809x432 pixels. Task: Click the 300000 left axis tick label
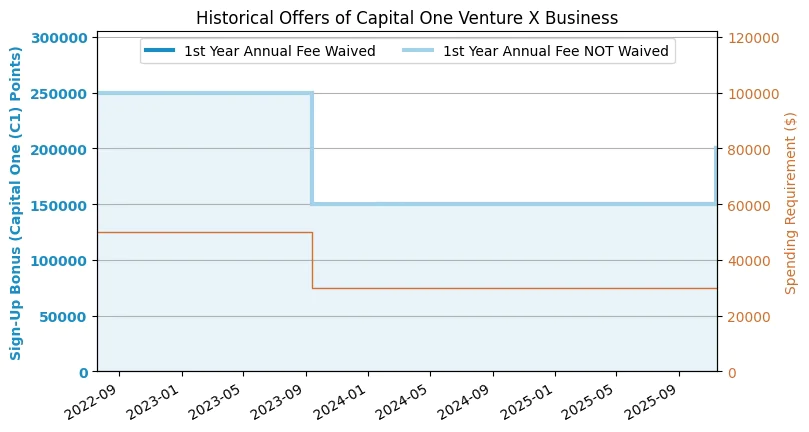[x=62, y=38]
